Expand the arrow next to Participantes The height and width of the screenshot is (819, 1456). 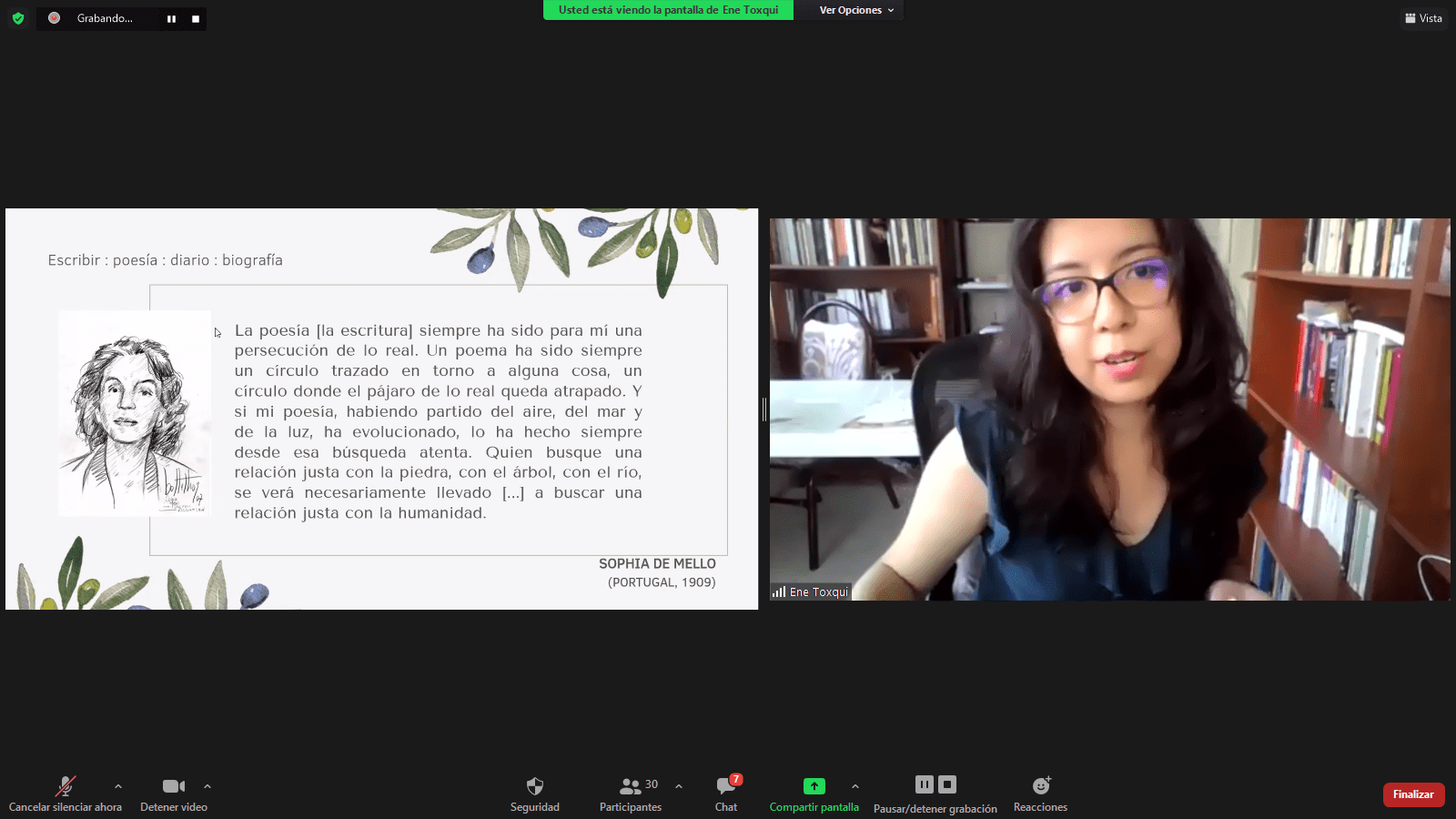pyautogui.click(x=679, y=786)
